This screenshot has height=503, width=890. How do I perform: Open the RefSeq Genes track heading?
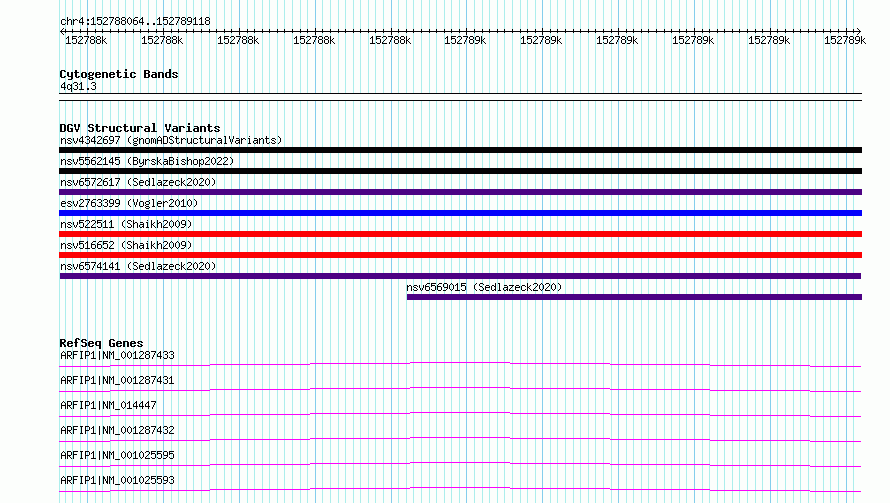click(x=101, y=343)
